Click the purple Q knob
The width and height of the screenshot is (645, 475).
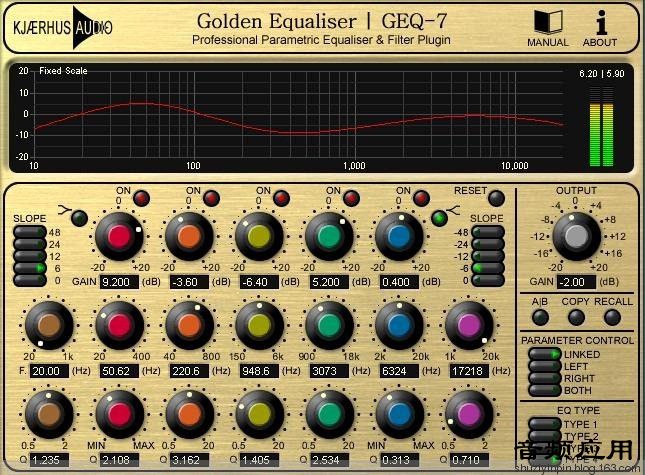(x=469, y=414)
